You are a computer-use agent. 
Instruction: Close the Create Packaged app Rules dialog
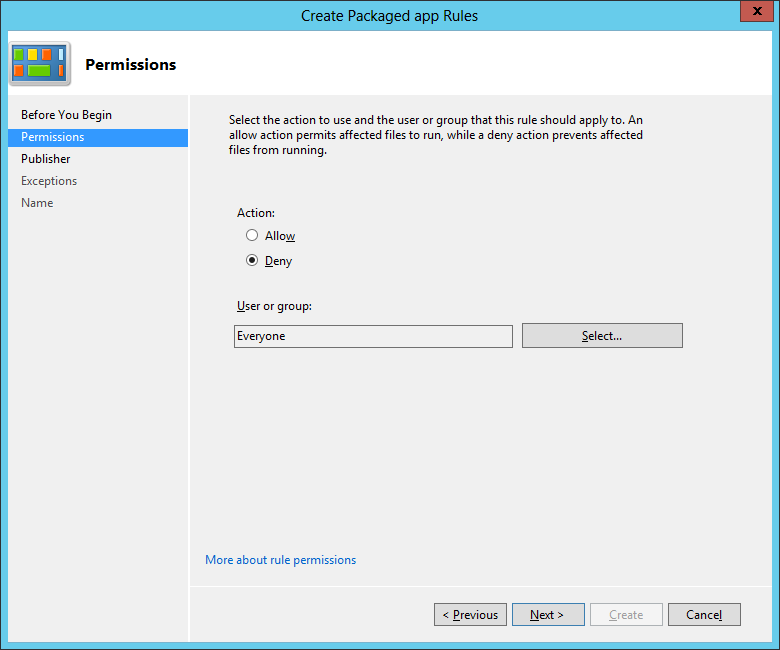pyautogui.click(x=755, y=13)
